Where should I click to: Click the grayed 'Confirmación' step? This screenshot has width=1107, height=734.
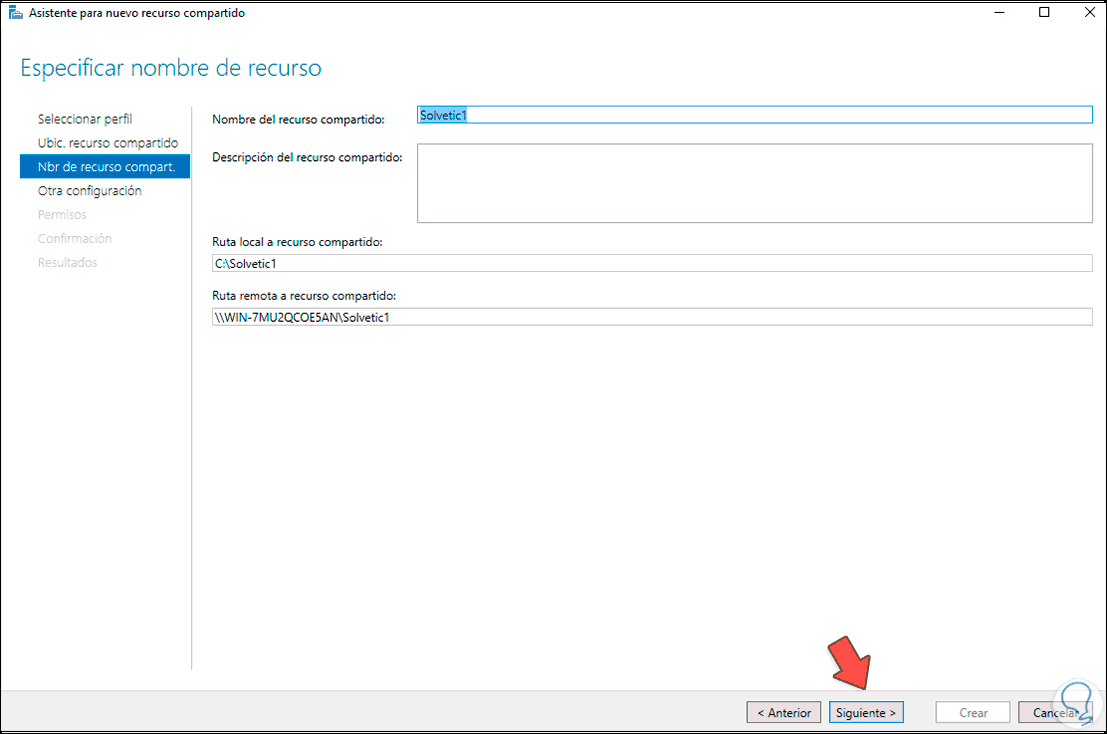tap(73, 238)
